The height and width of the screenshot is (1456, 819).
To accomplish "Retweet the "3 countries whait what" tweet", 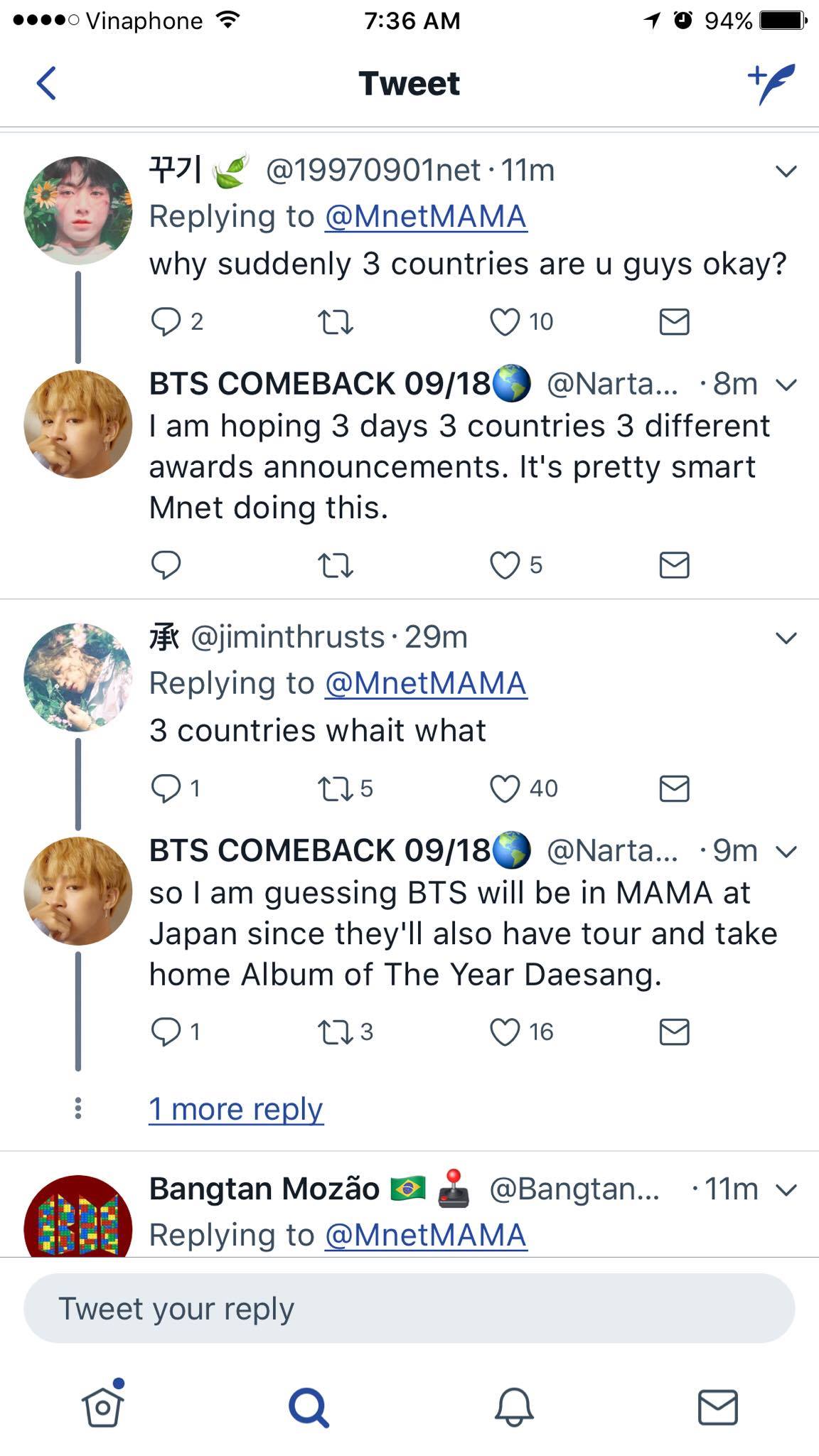I will click(336, 789).
